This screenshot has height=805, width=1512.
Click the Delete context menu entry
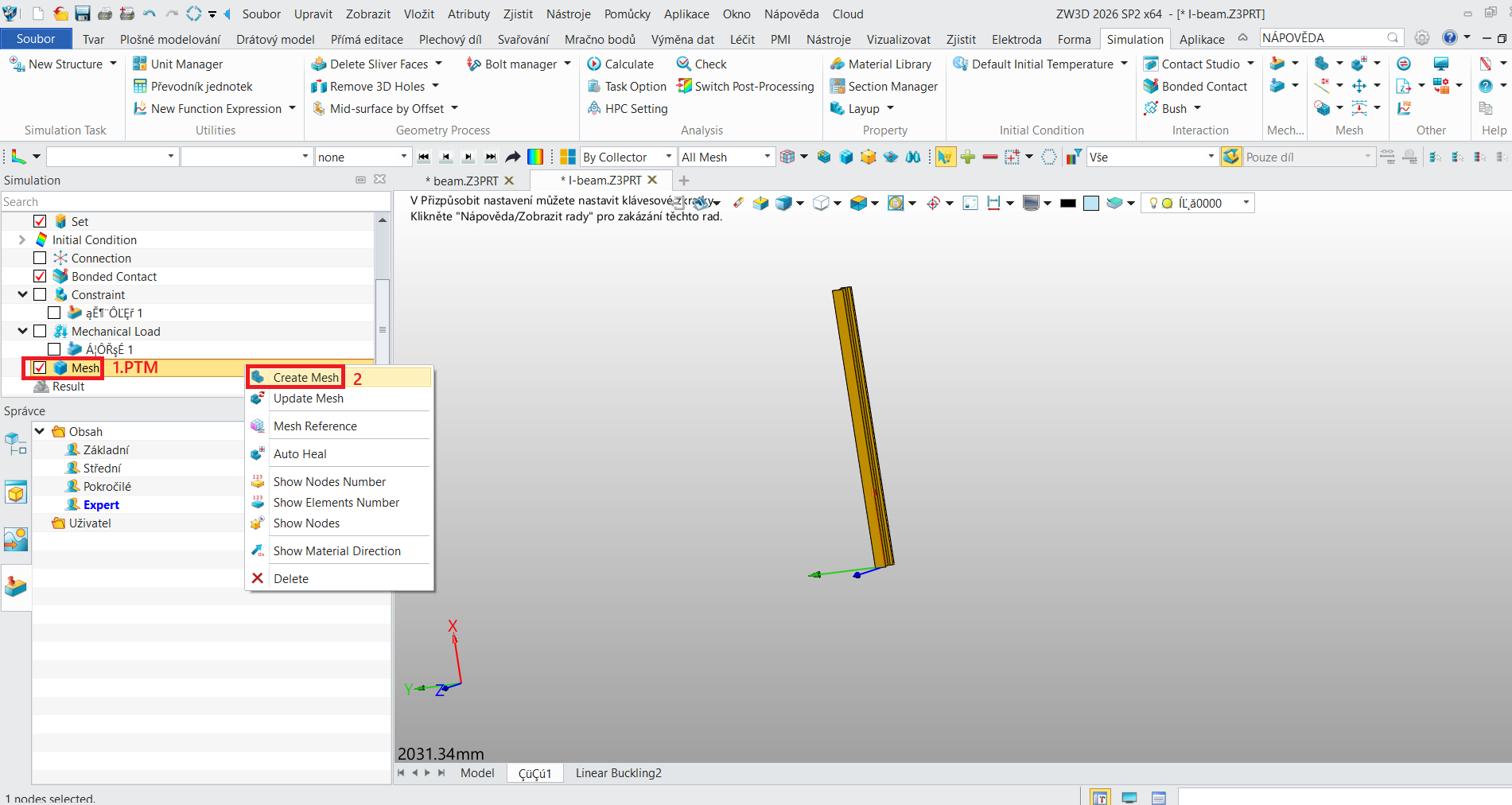(291, 578)
